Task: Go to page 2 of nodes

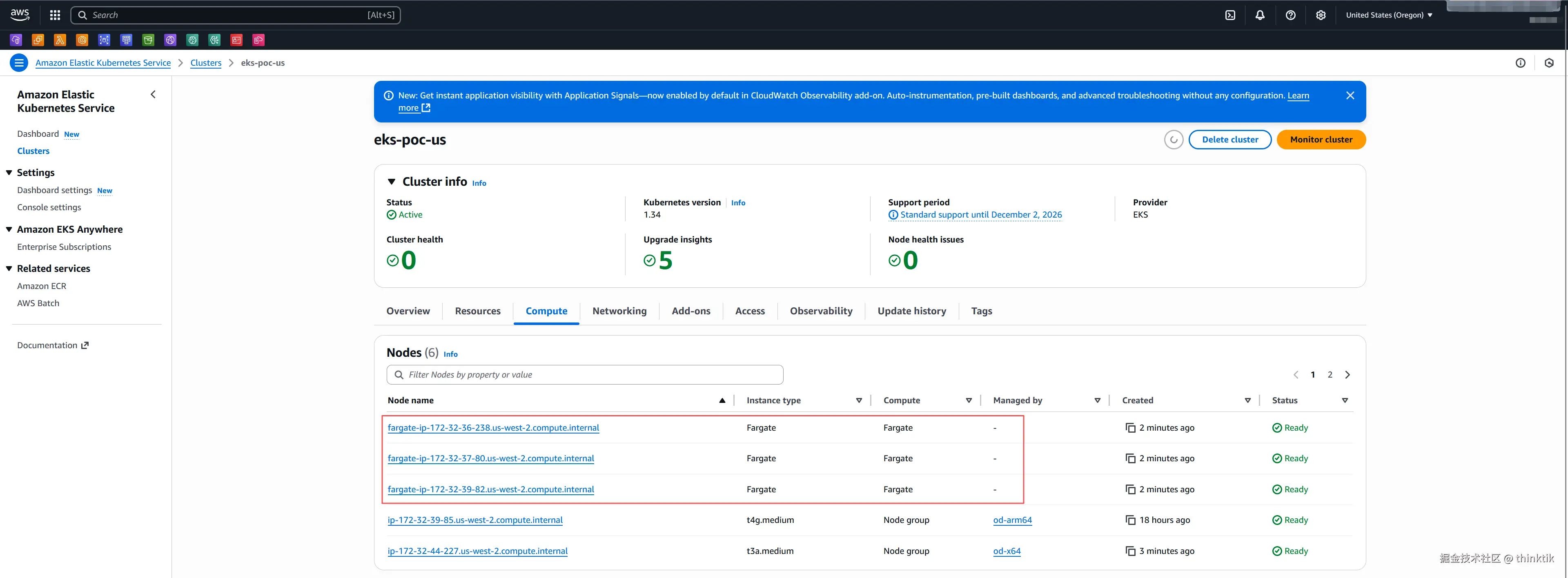Action: 1330,375
